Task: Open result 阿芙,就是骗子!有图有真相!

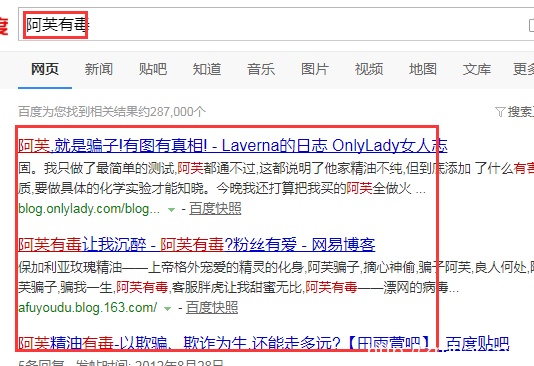Action: [233, 146]
